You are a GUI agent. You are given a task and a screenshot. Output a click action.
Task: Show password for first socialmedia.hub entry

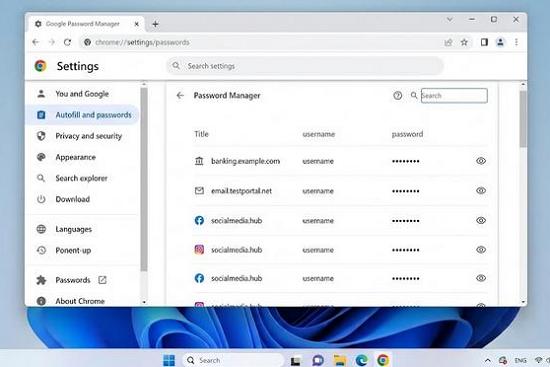coord(481,220)
